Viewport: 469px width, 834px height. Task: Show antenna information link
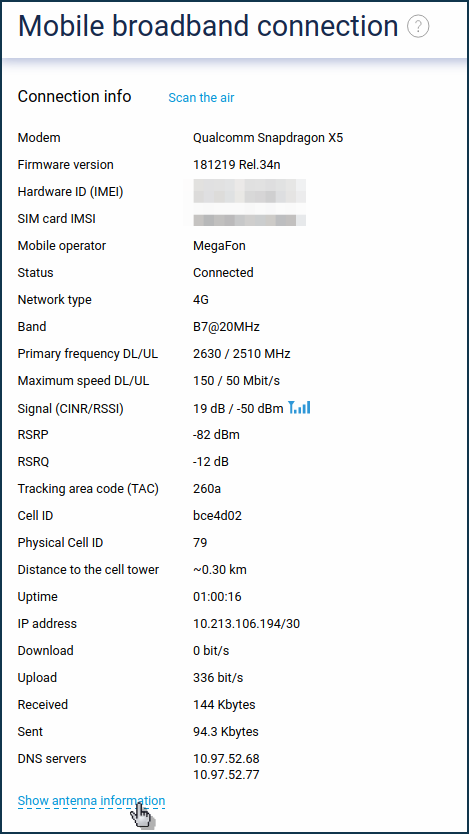point(91,800)
